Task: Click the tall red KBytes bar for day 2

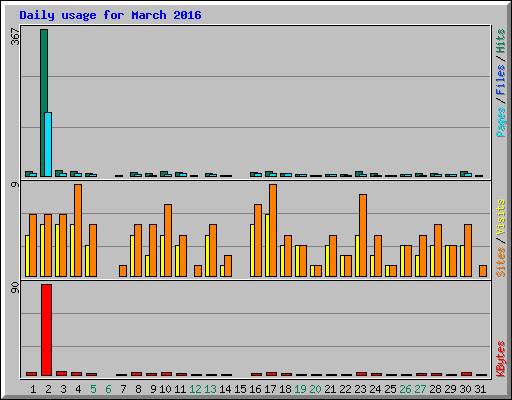Action: pyautogui.click(x=46, y=330)
